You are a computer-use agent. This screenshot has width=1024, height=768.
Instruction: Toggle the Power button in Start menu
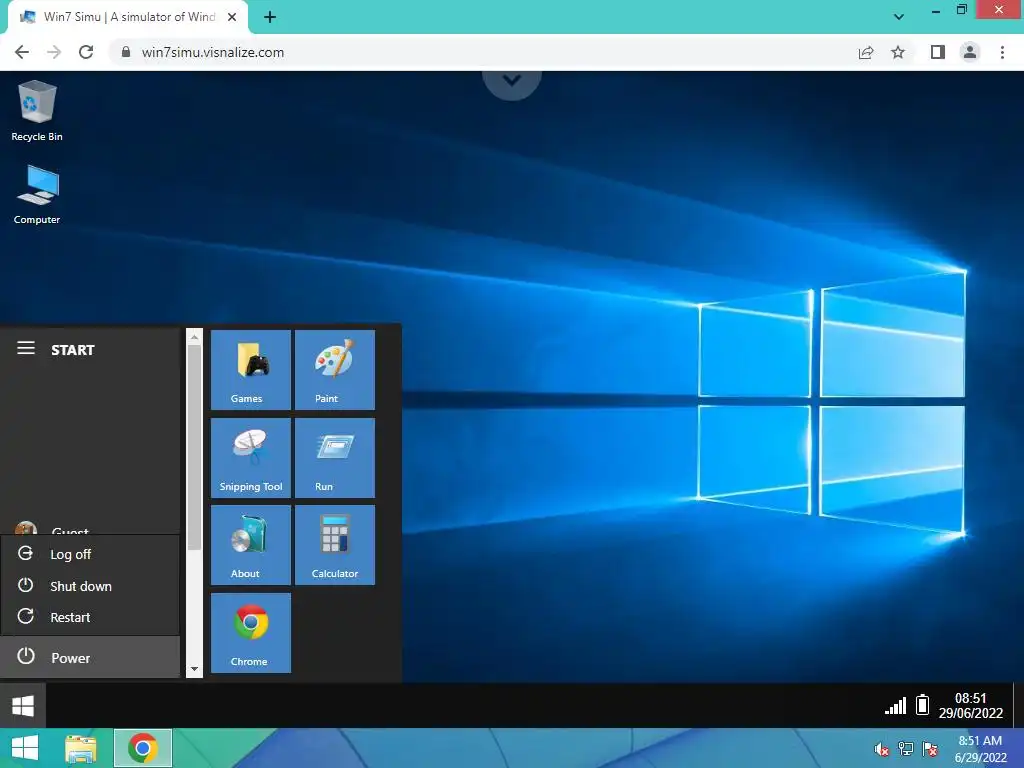[90, 657]
